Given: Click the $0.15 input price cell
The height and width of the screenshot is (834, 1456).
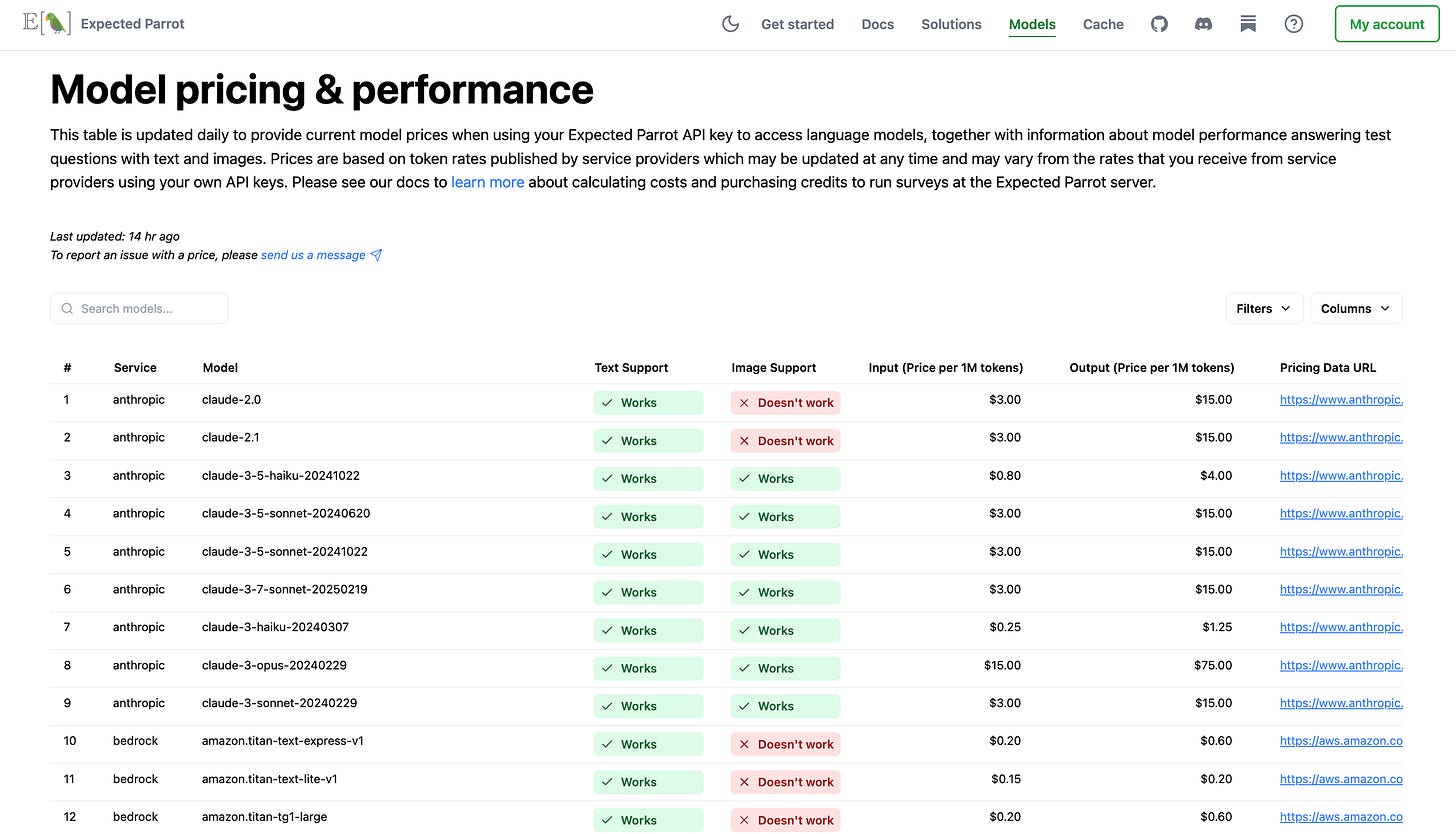Looking at the screenshot, I should click(x=1006, y=780).
